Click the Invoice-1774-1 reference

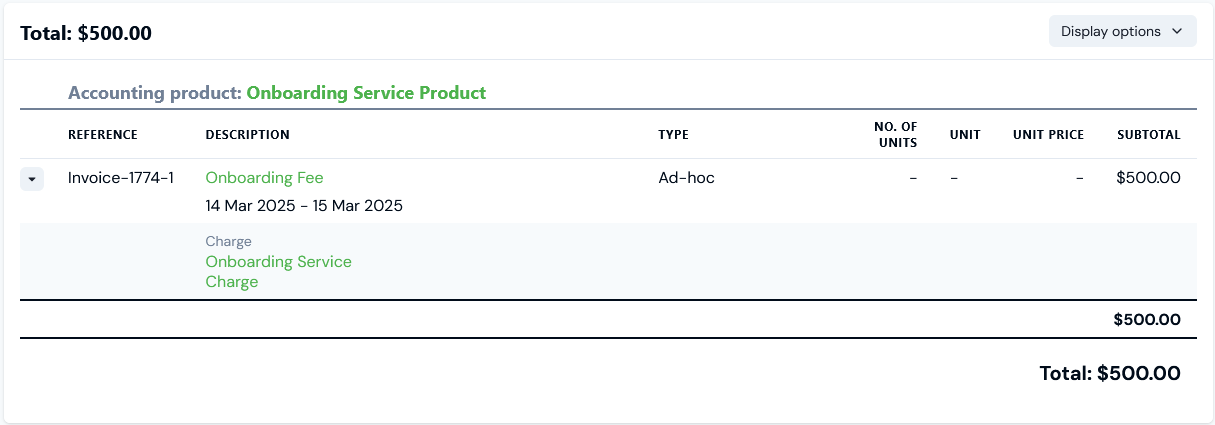[x=121, y=178]
